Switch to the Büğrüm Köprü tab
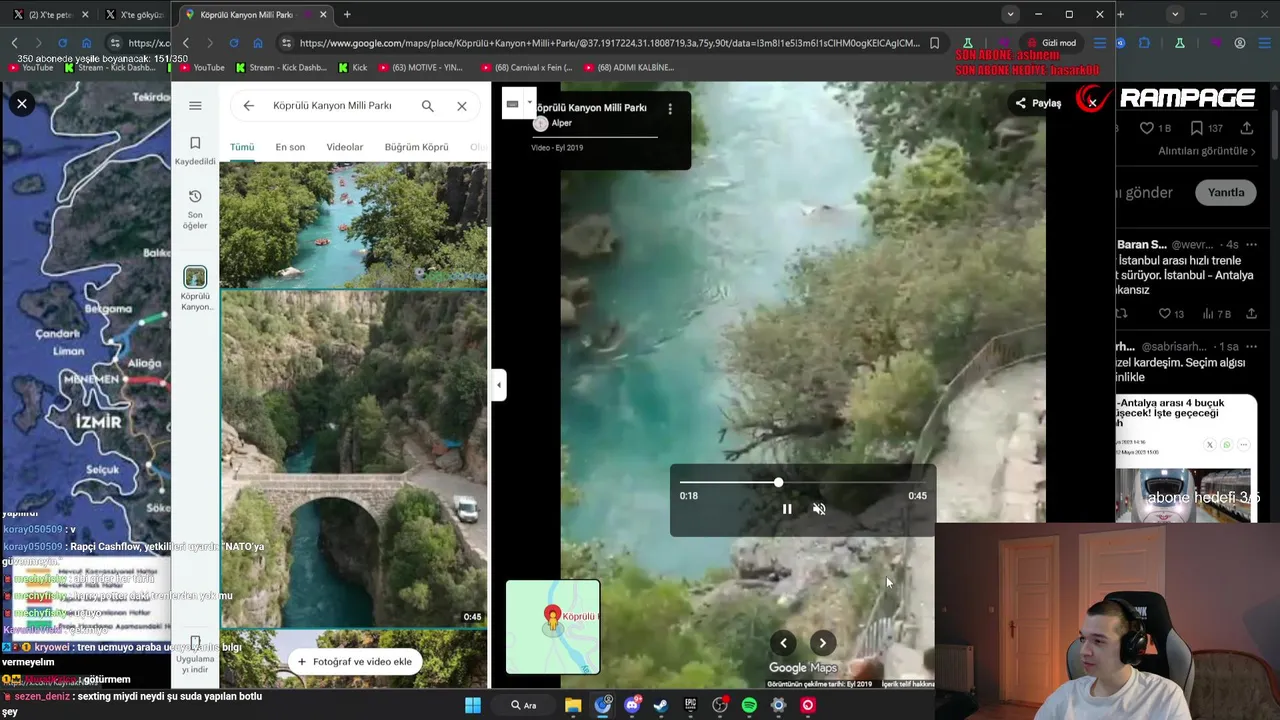The image size is (1280, 720). (416, 147)
